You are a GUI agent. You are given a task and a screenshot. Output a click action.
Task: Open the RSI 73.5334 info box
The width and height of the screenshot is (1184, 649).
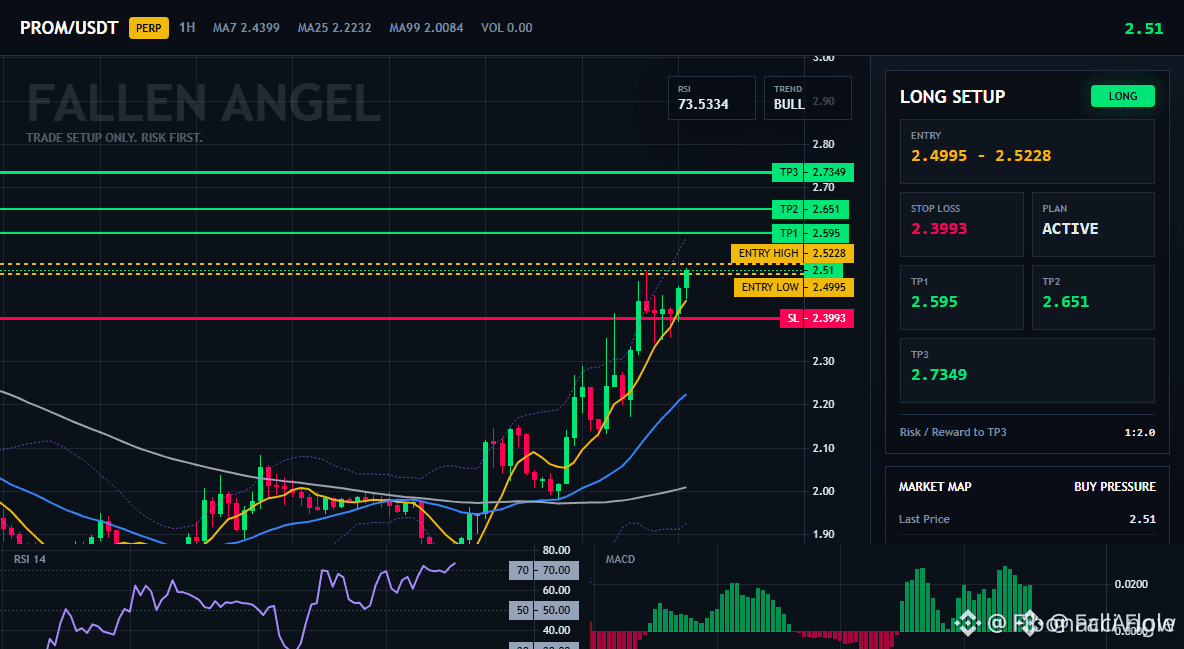click(x=711, y=97)
